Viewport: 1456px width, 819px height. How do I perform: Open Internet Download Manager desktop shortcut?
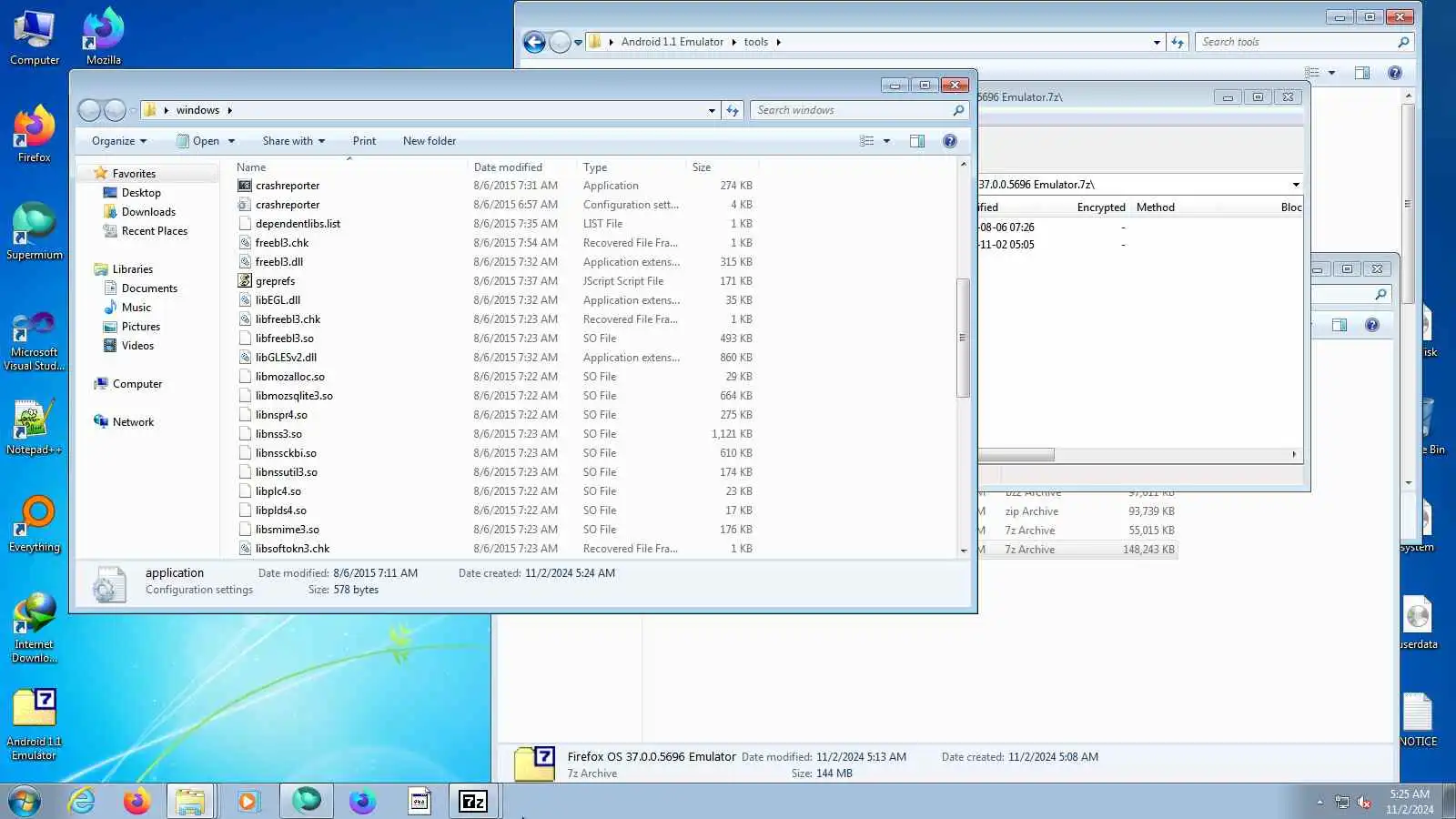click(x=35, y=628)
